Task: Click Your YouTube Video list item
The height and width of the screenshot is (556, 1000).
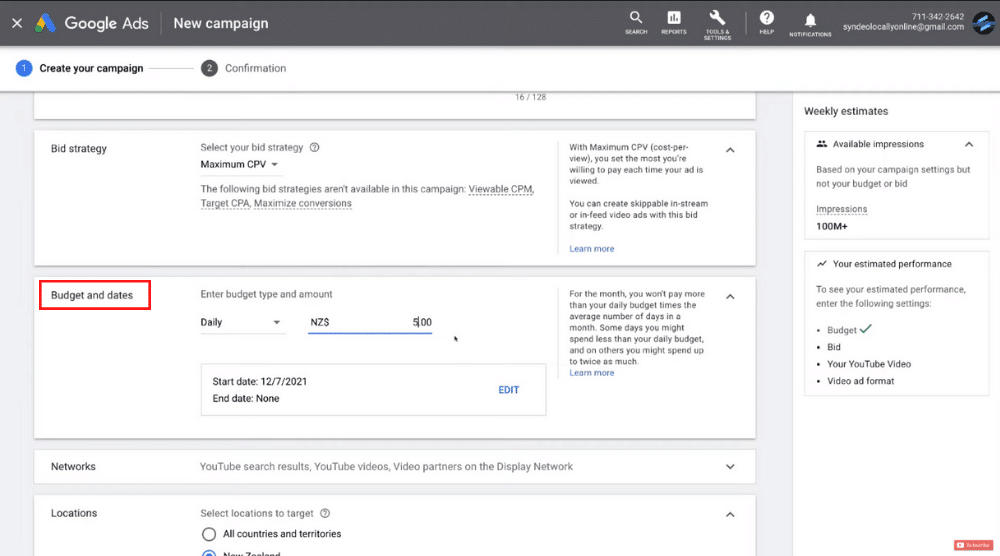Action: point(869,364)
